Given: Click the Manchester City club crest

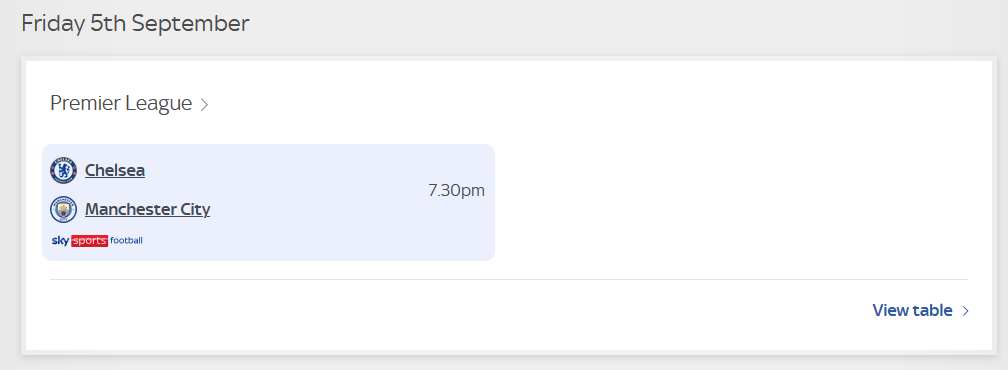Looking at the screenshot, I should (64, 209).
